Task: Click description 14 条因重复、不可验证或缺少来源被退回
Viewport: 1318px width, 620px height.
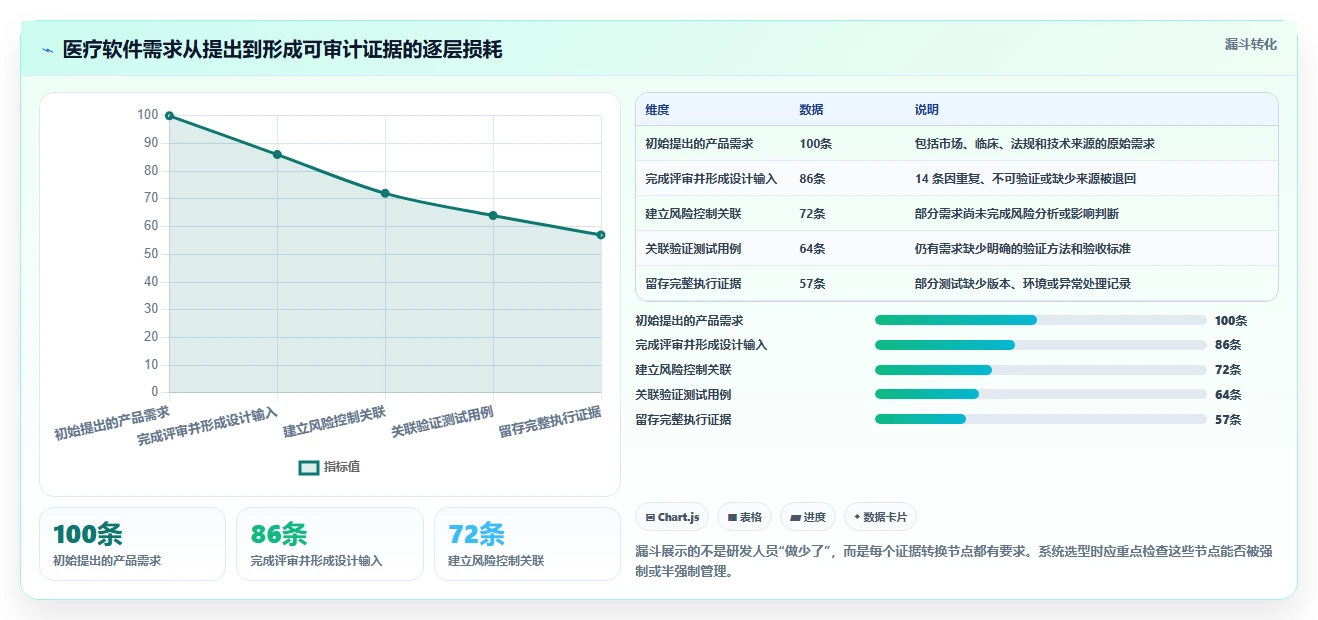Action: tap(1025, 179)
